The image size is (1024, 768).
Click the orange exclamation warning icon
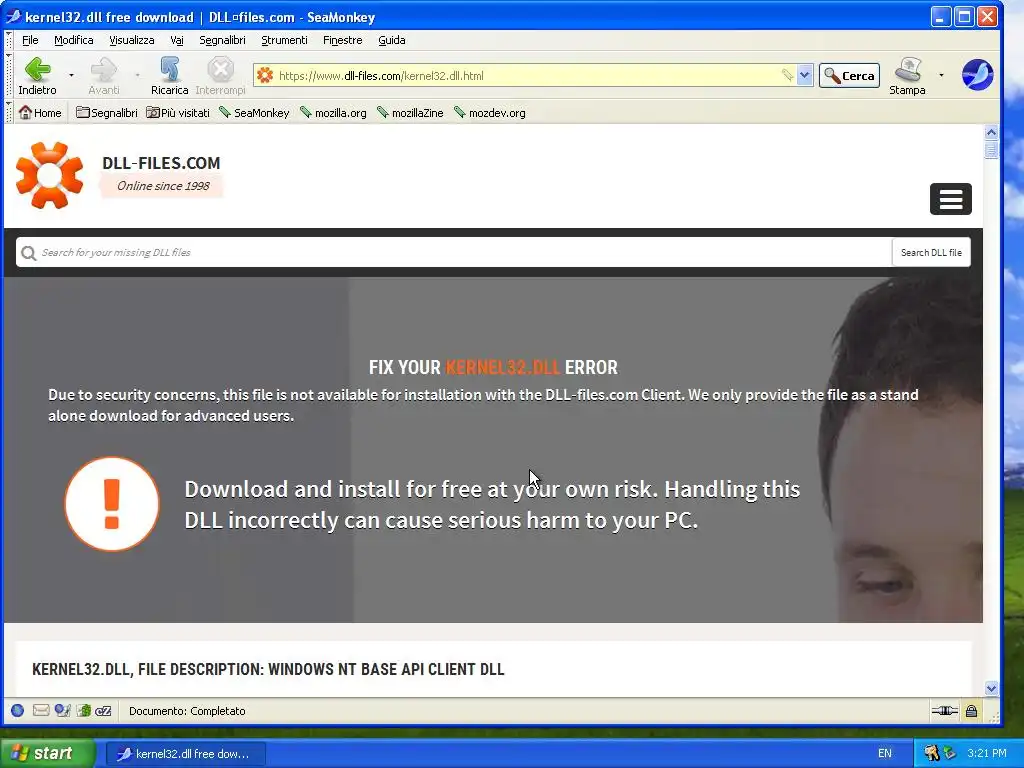click(112, 504)
